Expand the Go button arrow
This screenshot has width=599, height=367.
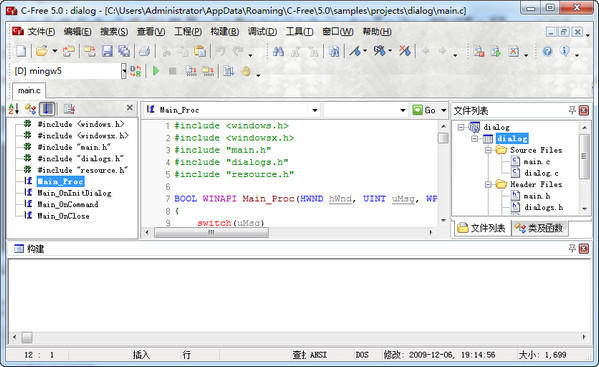click(444, 110)
